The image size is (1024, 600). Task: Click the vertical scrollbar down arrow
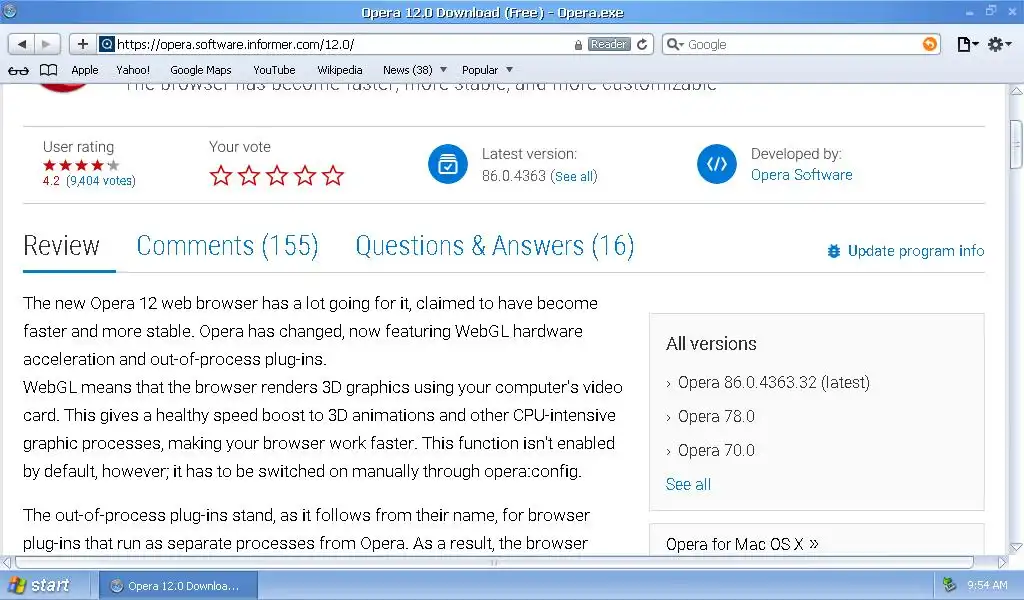click(1016, 548)
